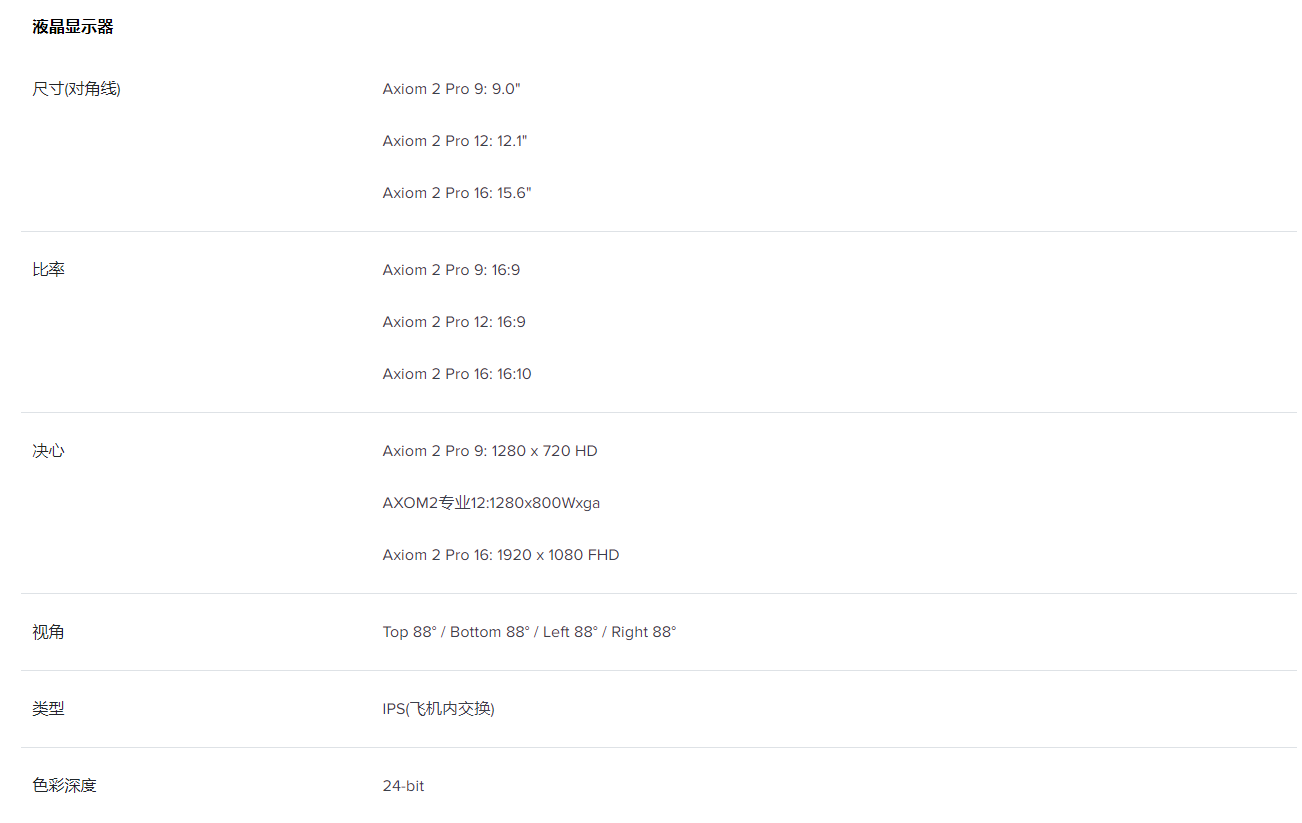Click the 液晶显示器 section heading
This screenshot has width=1302, height=823.
point(73,27)
